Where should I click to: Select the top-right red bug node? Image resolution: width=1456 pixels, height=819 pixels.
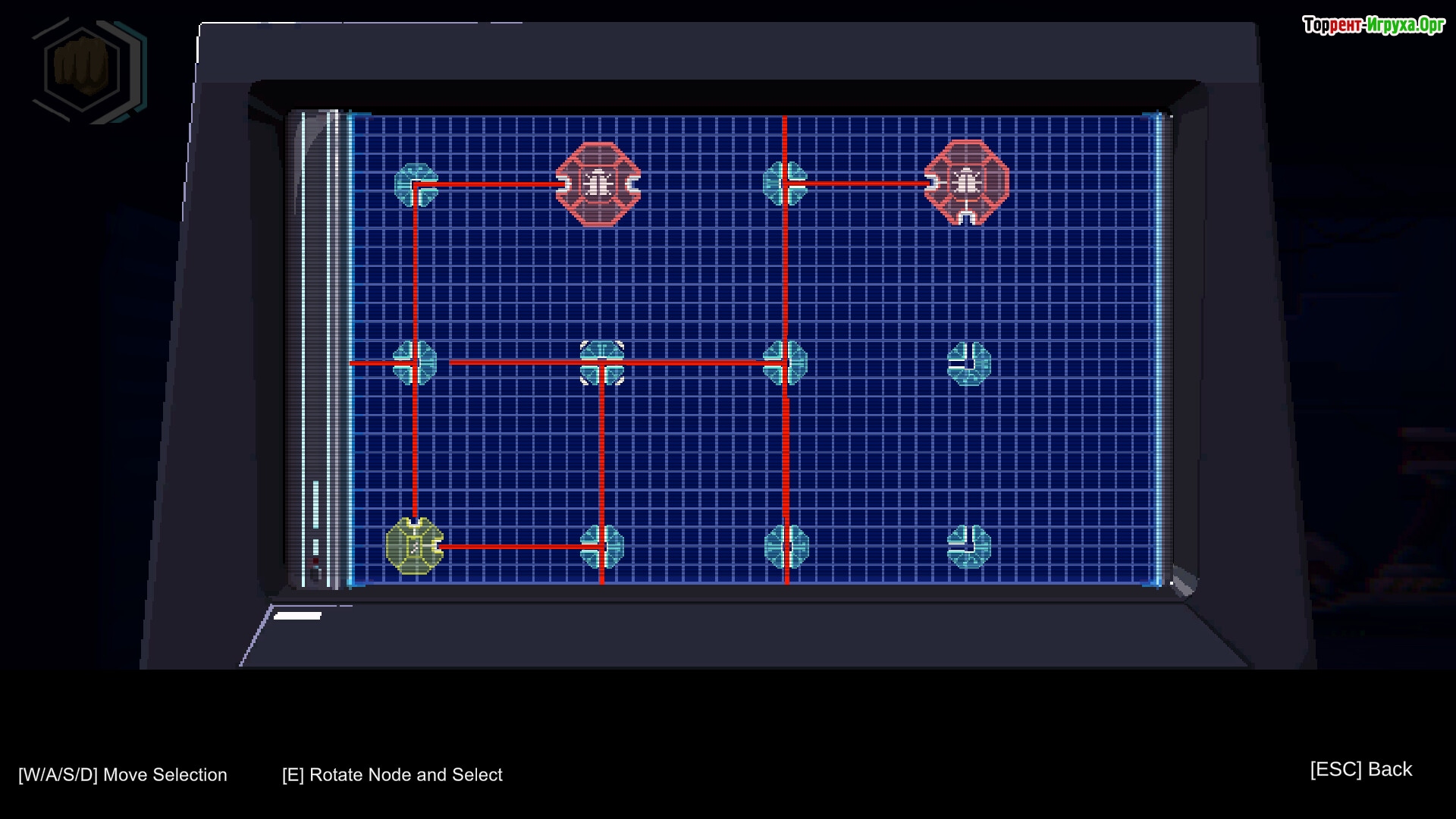[966, 183]
